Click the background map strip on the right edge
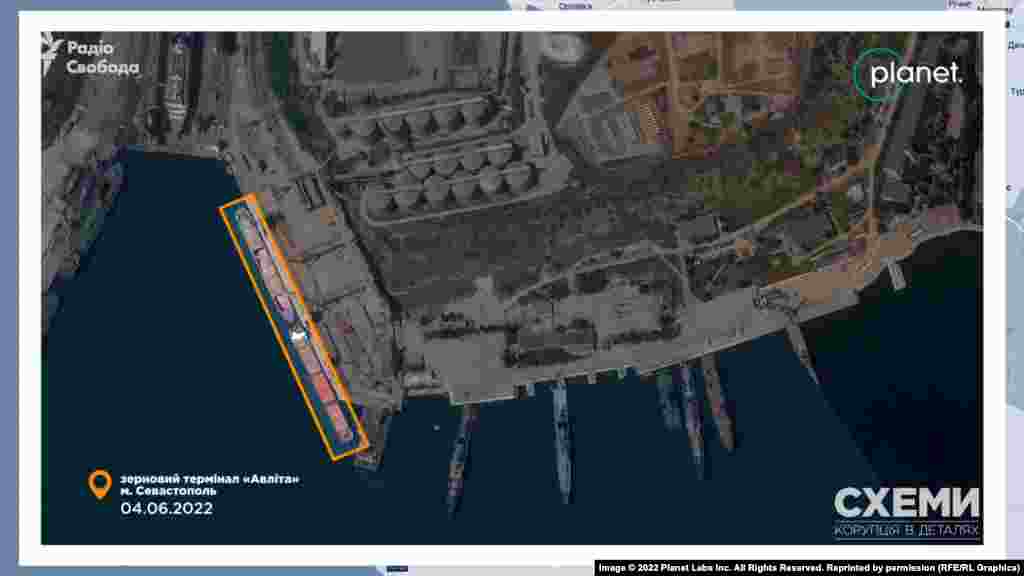Viewport: 1024px width, 576px height. click(1012, 280)
